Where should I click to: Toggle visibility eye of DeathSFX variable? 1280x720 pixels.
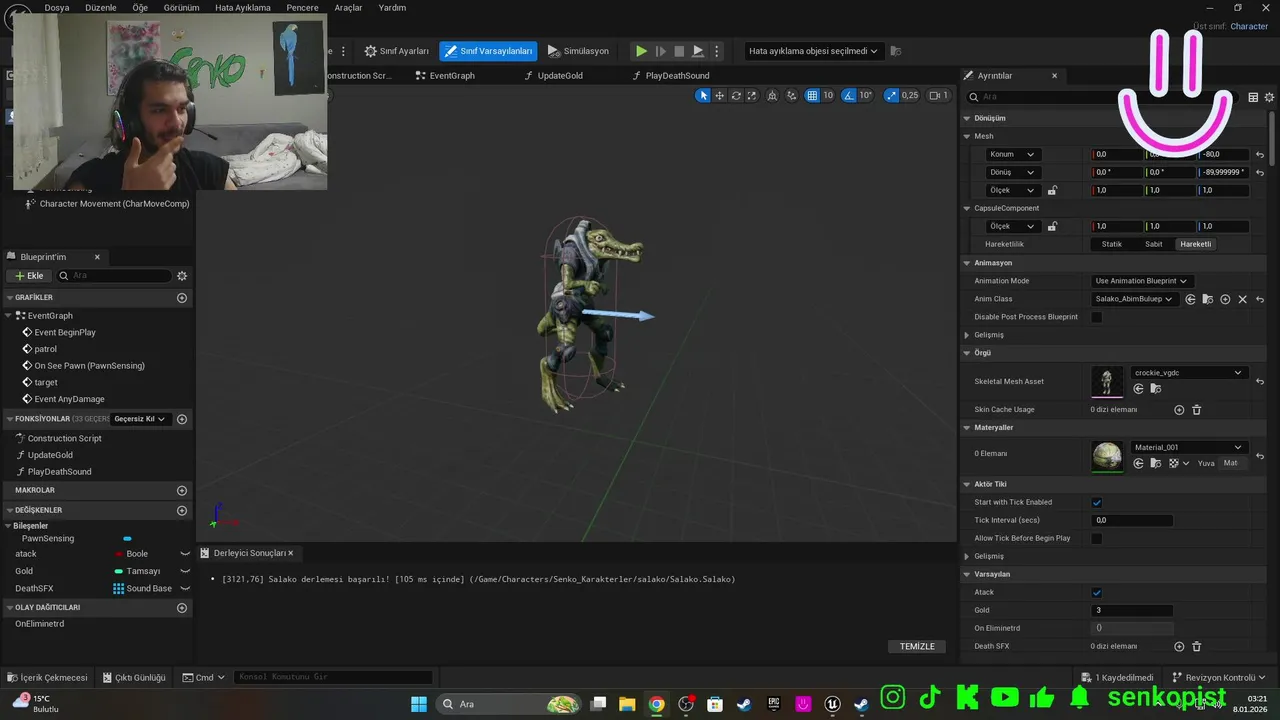(185, 588)
